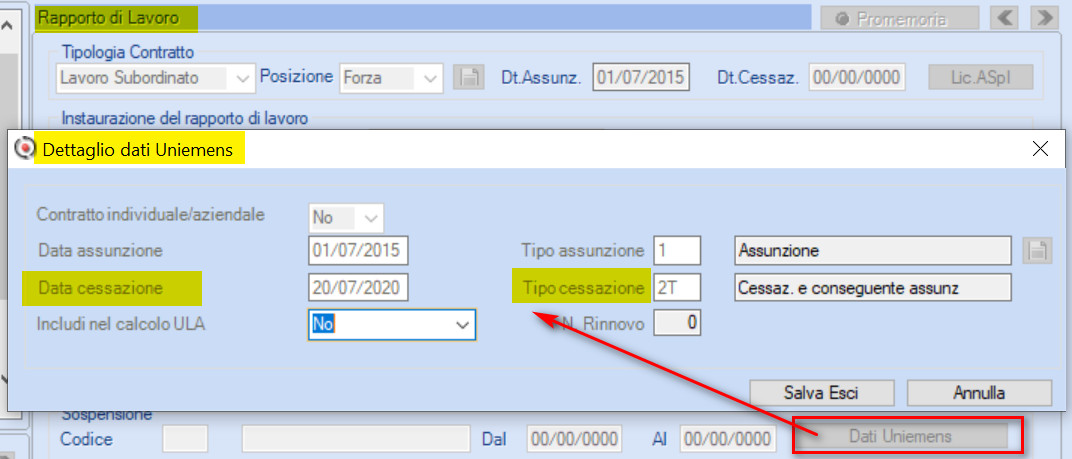Click the document icon beside Assunzione field
The height and width of the screenshot is (459, 1072).
pyautogui.click(x=1037, y=251)
